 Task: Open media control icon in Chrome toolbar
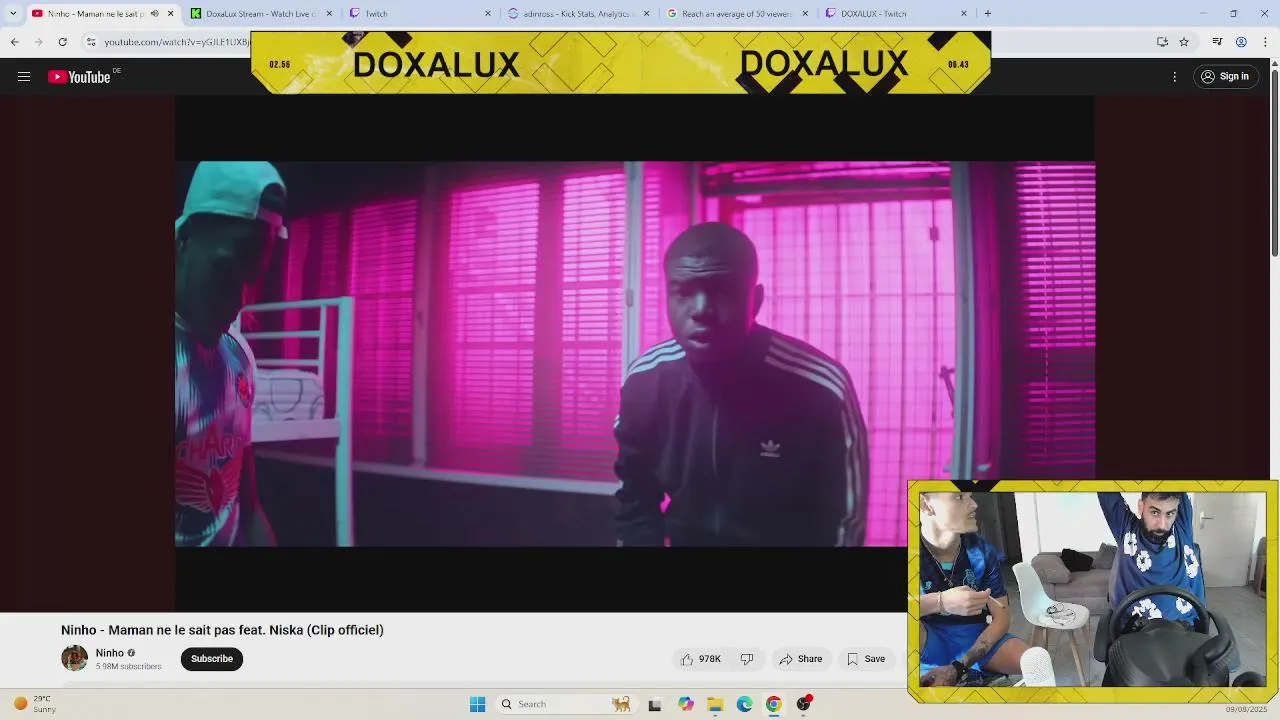tap(1217, 42)
